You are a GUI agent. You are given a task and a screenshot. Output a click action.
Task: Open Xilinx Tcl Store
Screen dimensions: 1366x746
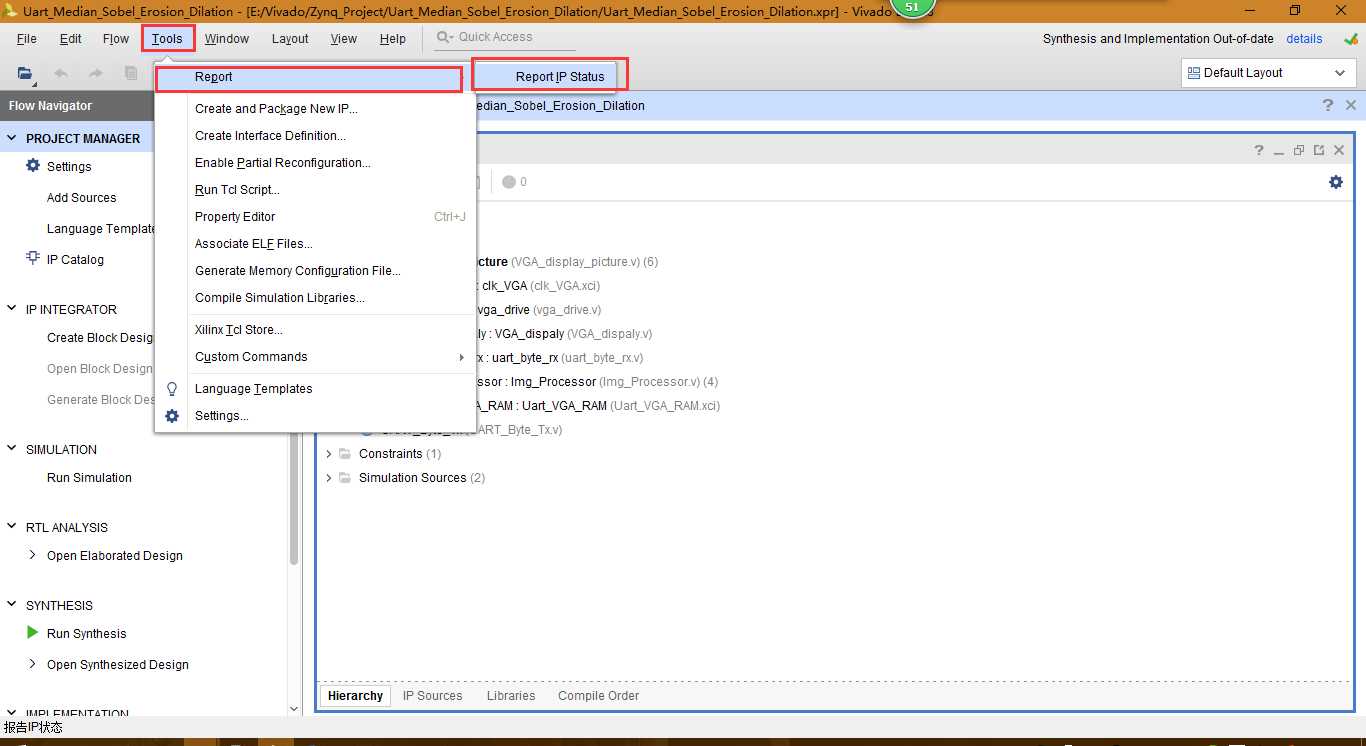click(x=315, y=330)
